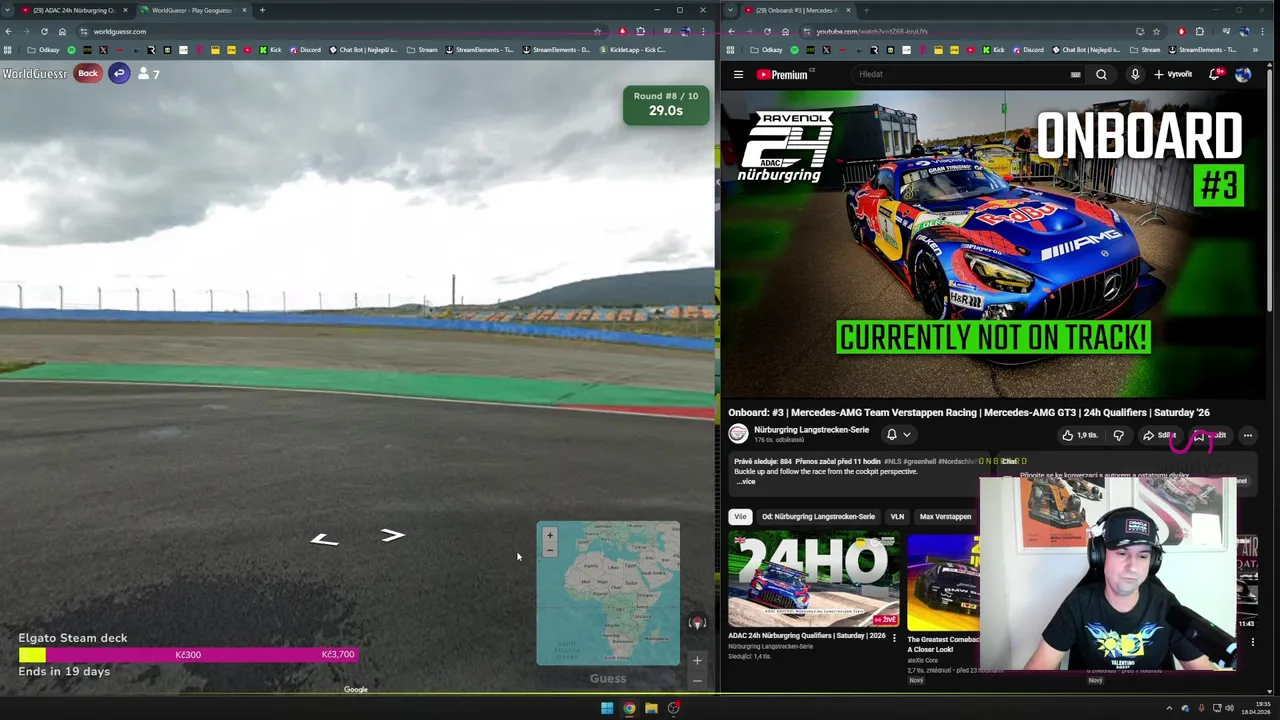Zoom in on the WorldGuessr mini map
Screen dimensions: 1280x720
tap(549, 535)
